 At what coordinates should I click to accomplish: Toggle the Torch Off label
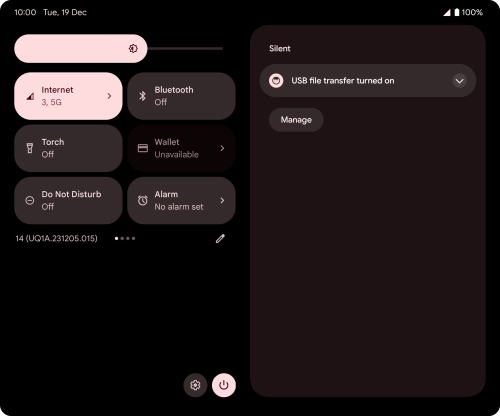(48, 154)
